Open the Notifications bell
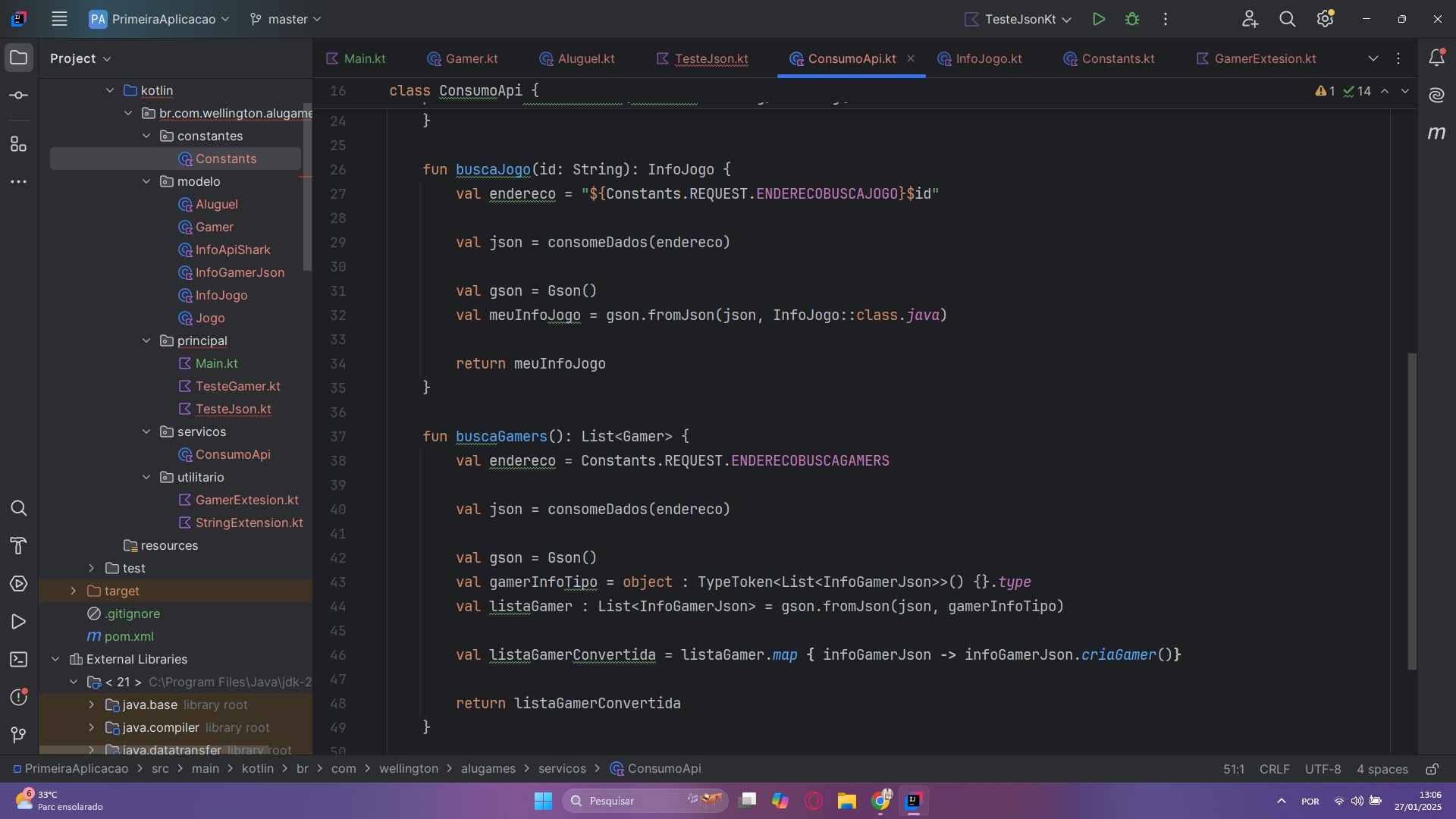The width and height of the screenshot is (1456, 819). pyautogui.click(x=1436, y=58)
